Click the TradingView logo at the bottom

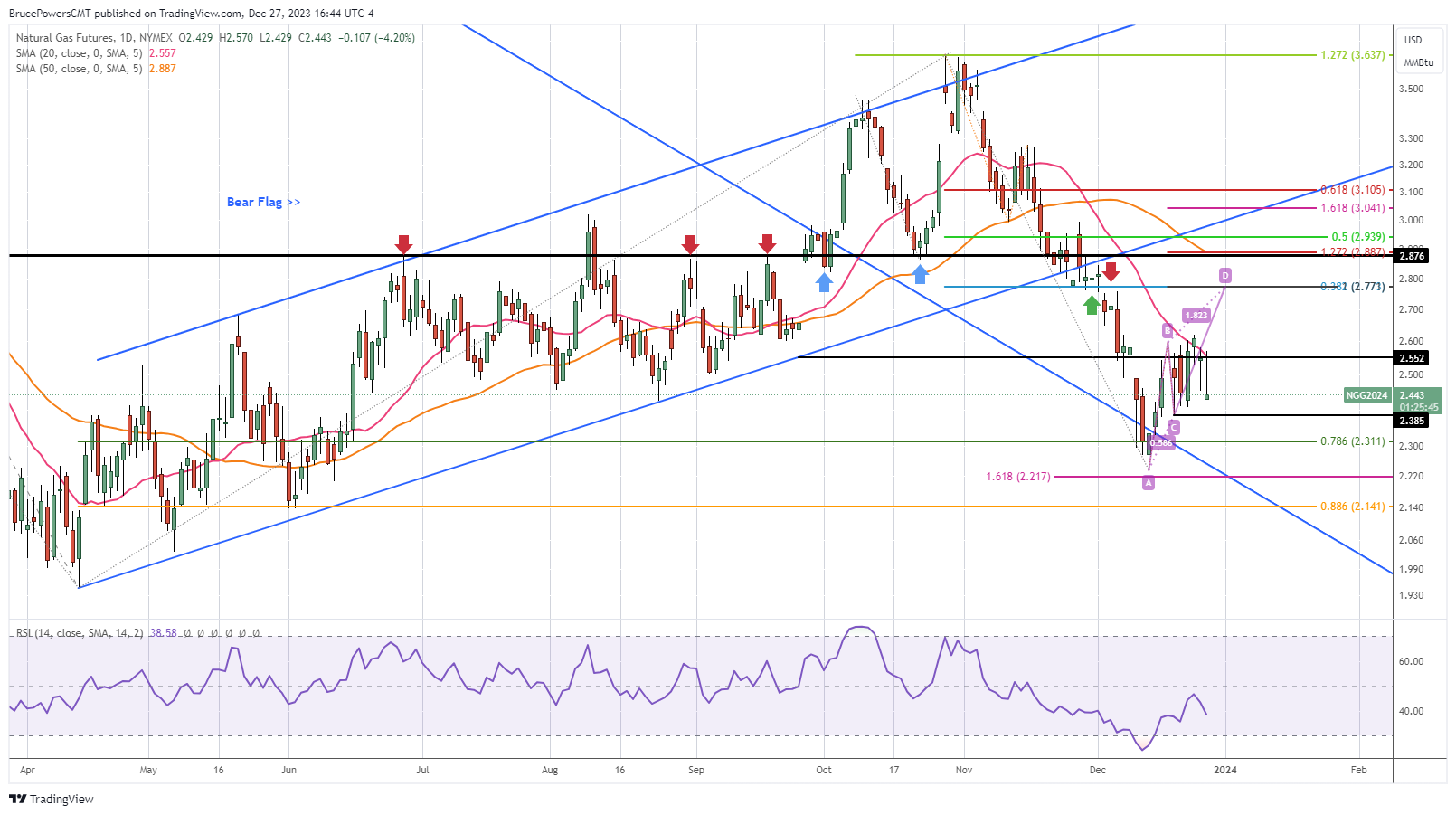(52, 799)
